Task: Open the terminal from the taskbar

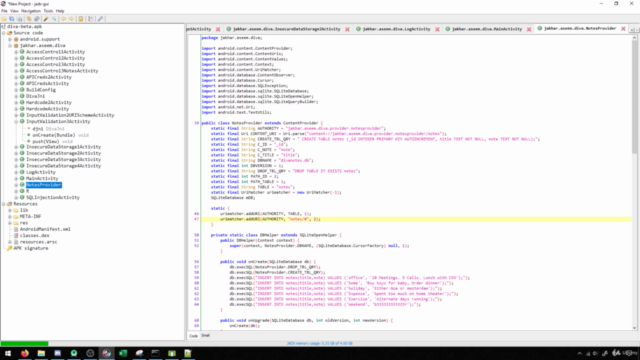Action: [x=156, y=353]
